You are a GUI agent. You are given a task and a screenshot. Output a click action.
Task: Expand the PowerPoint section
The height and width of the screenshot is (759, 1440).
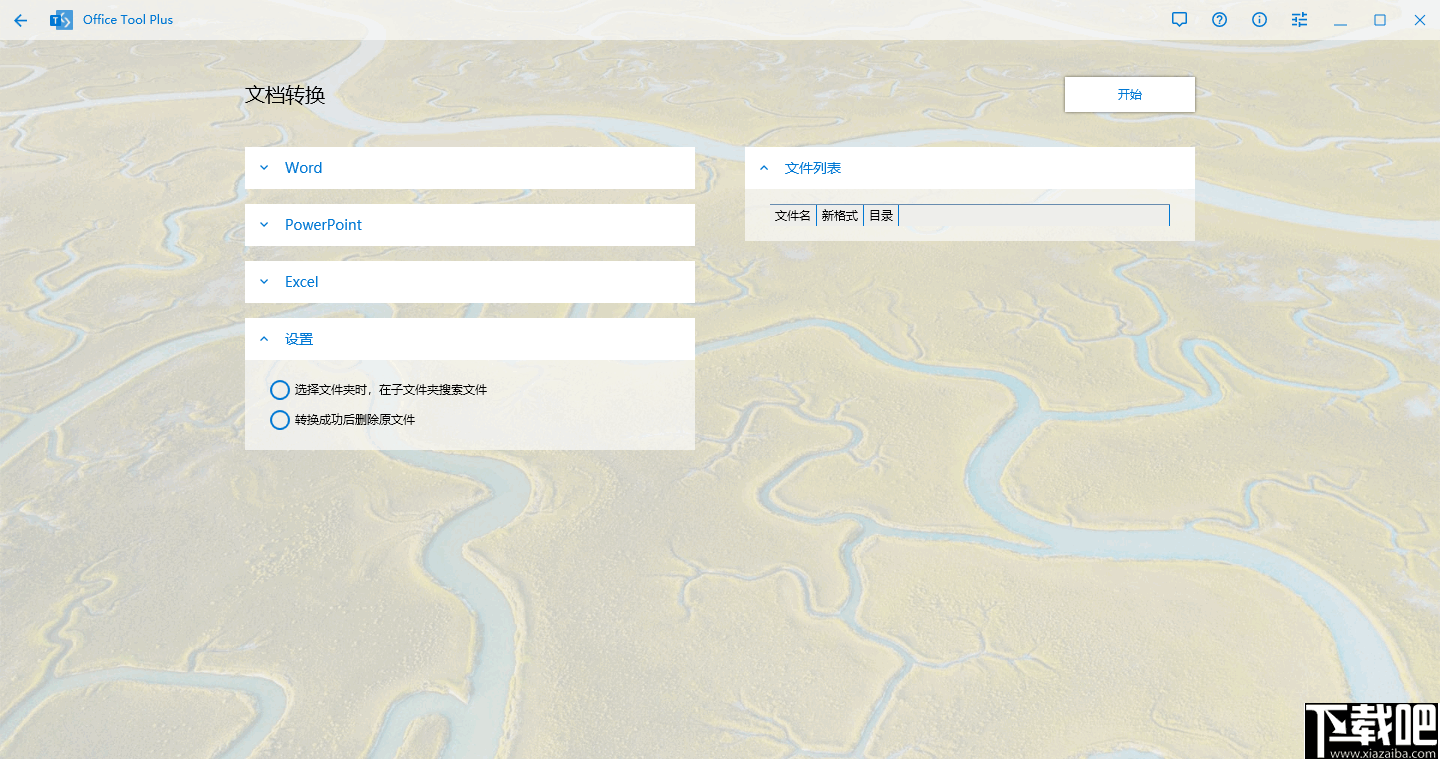[x=470, y=225]
